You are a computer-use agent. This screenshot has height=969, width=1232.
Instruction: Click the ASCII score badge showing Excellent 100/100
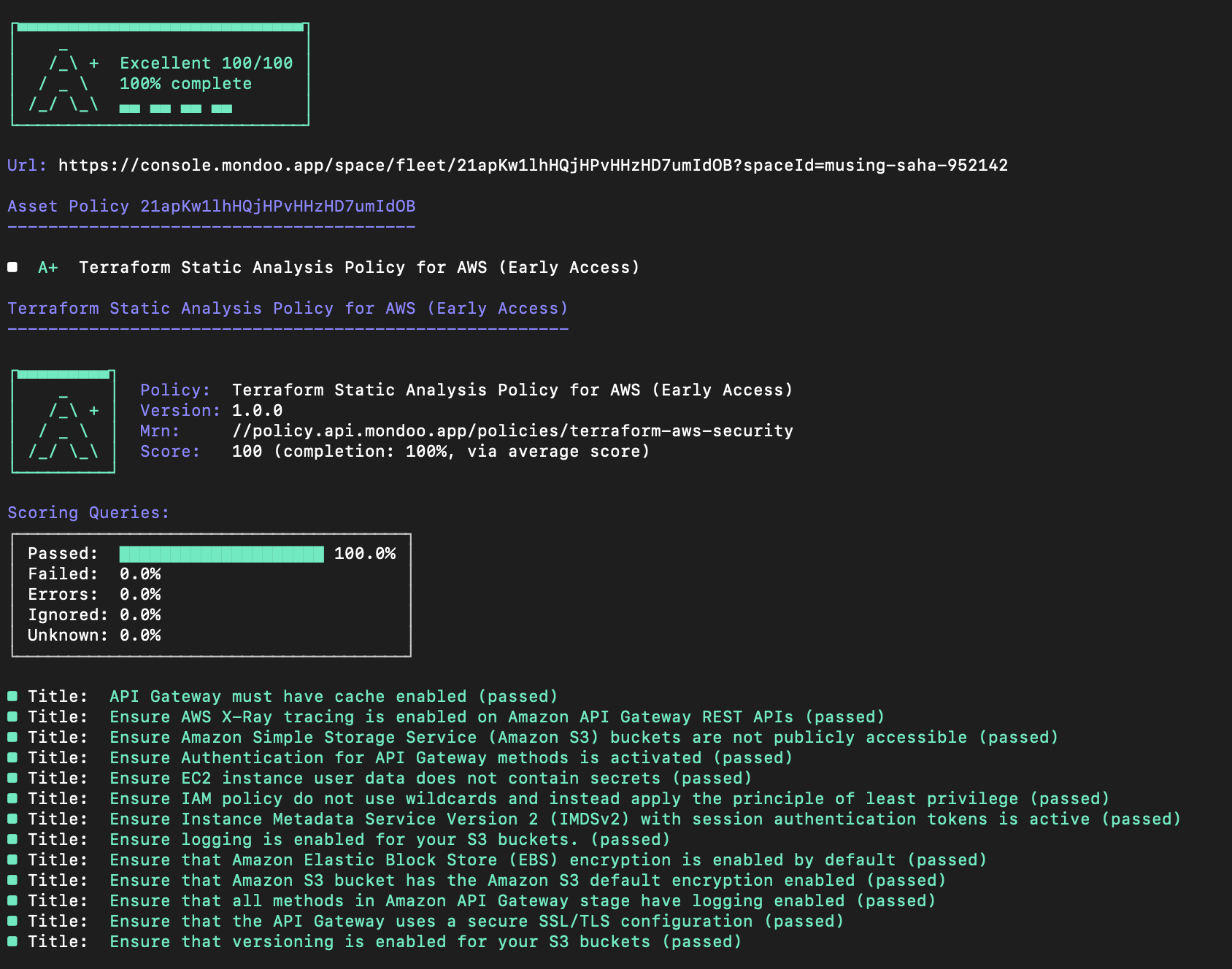(x=159, y=74)
